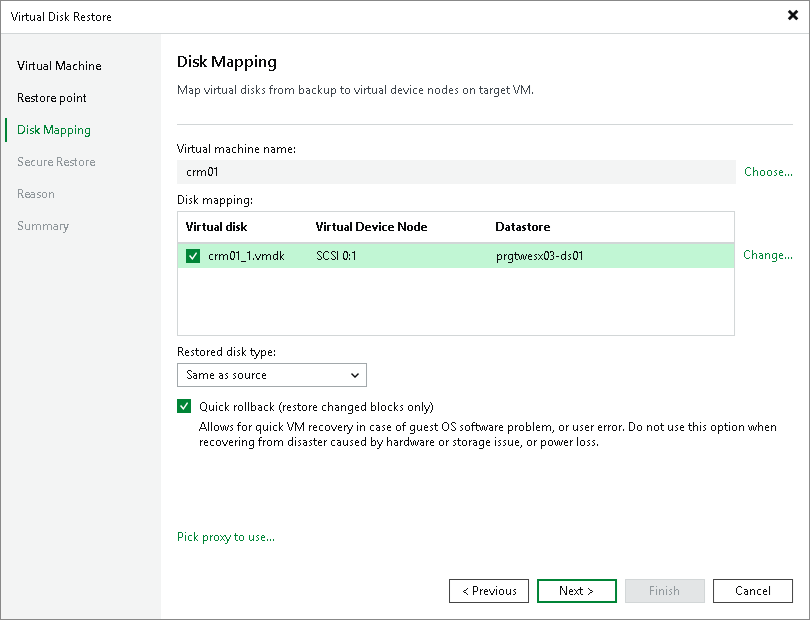810x620 pixels.
Task: Click the disabled Finish button
Action: click(664, 590)
